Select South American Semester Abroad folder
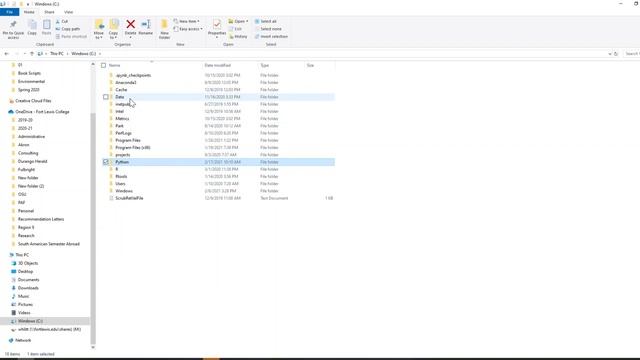 49,244
